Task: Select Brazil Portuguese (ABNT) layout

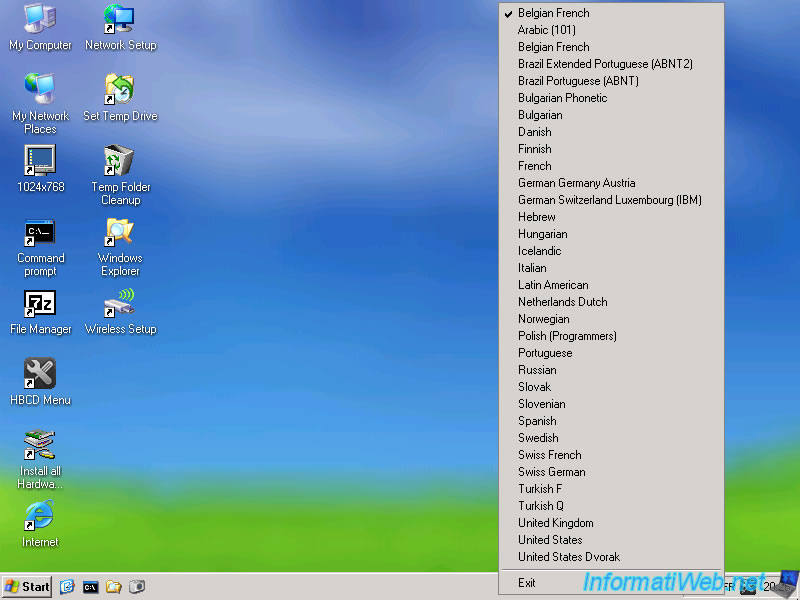Action: (x=611, y=81)
